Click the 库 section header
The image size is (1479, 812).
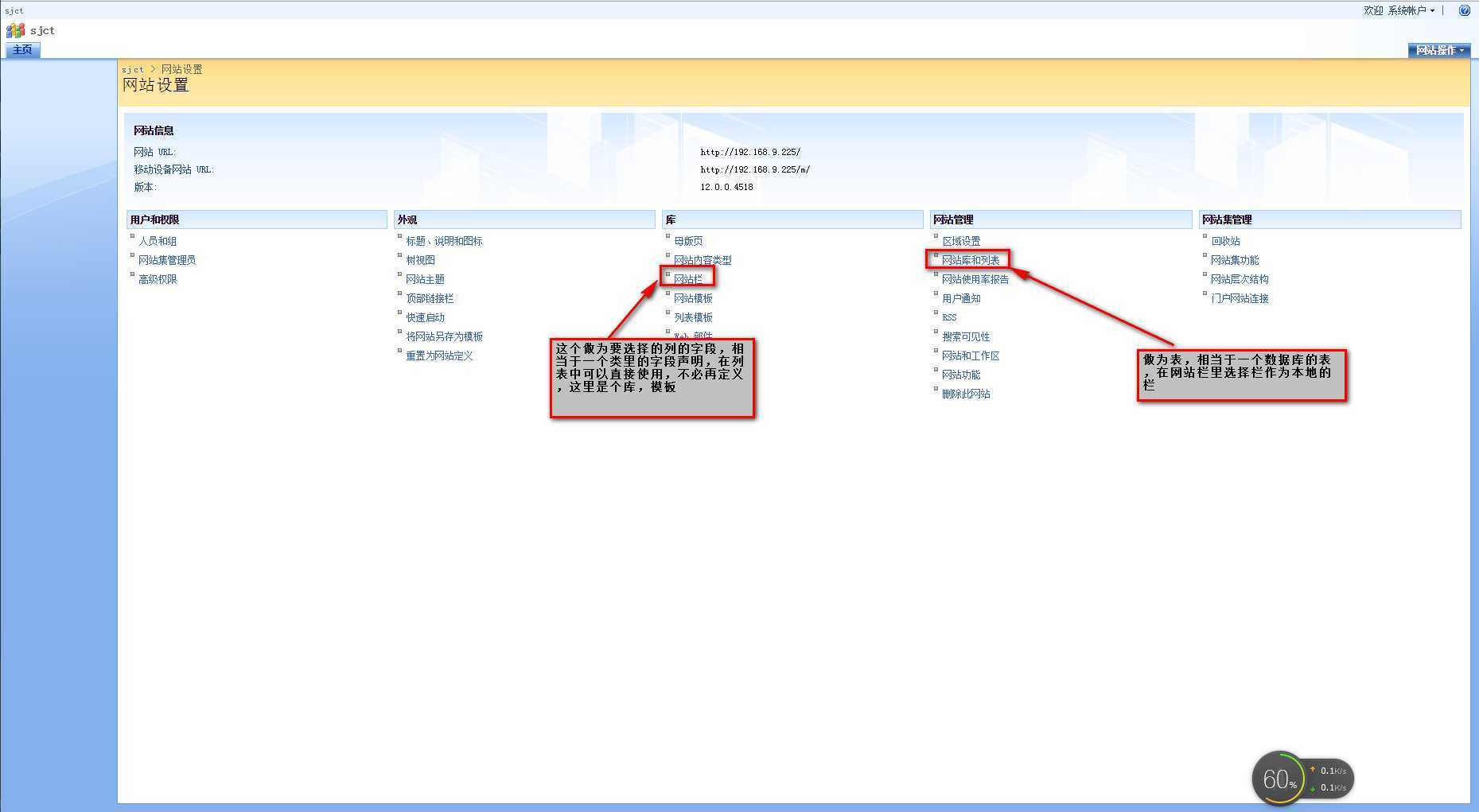tap(793, 220)
